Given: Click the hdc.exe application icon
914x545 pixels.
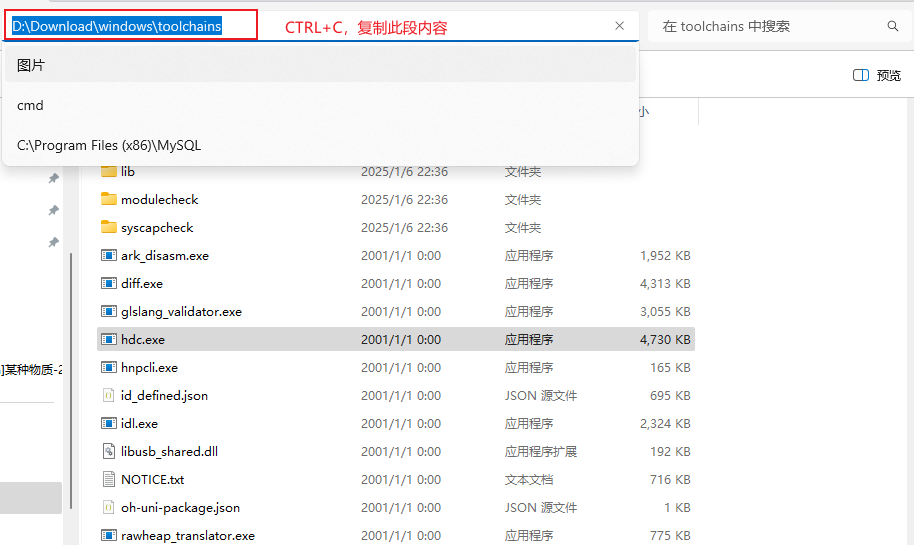Looking at the screenshot, I should point(108,339).
